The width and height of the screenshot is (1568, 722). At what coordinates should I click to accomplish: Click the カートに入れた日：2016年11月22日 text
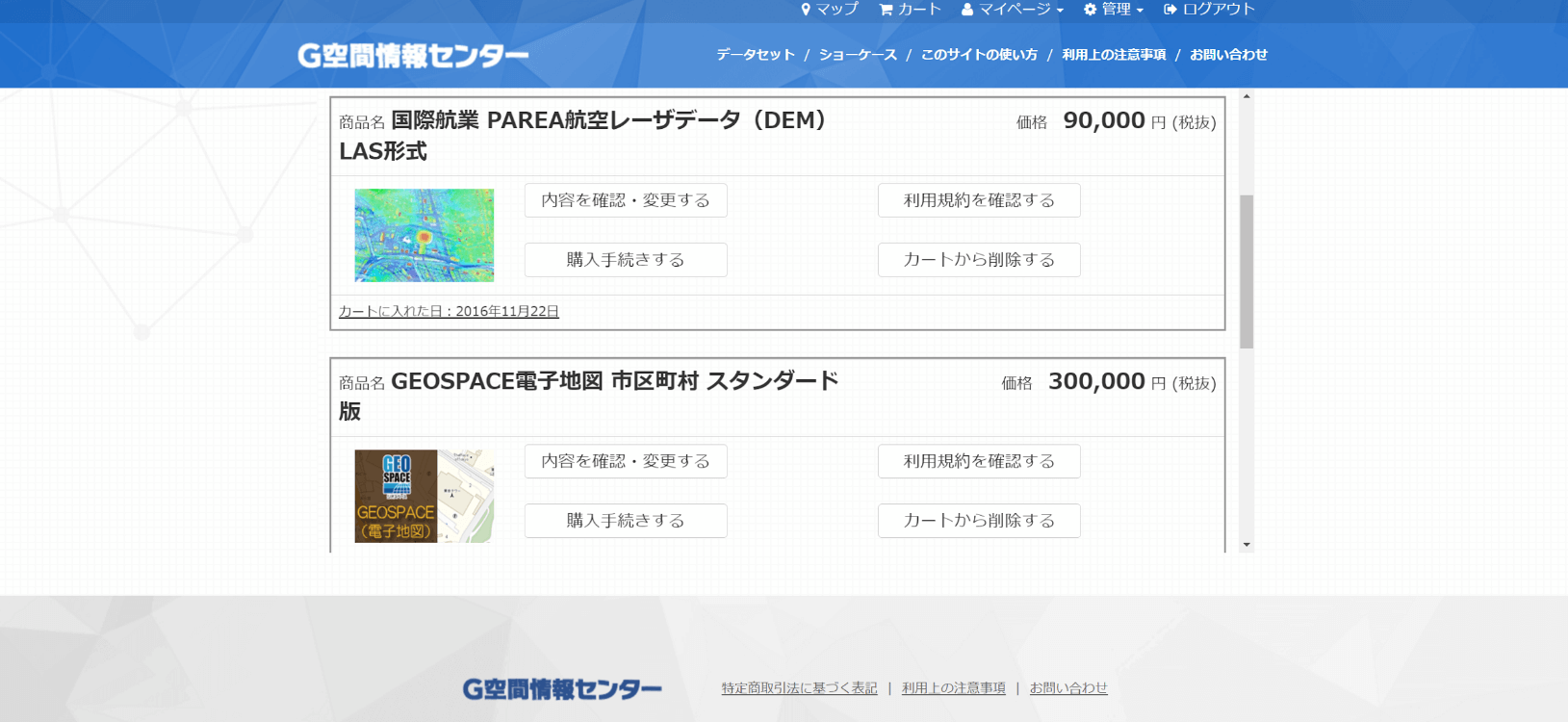click(449, 312)
